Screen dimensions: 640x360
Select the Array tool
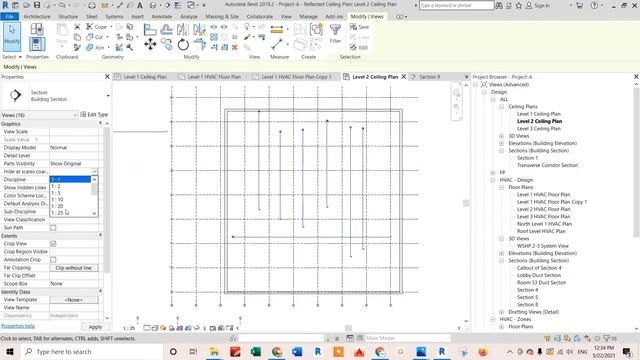pyautogui.click(x=214, y=37)
